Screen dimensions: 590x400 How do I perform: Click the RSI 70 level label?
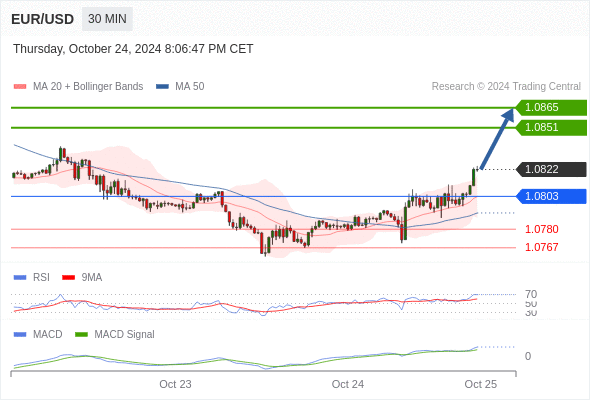click(x=531, y=294)
